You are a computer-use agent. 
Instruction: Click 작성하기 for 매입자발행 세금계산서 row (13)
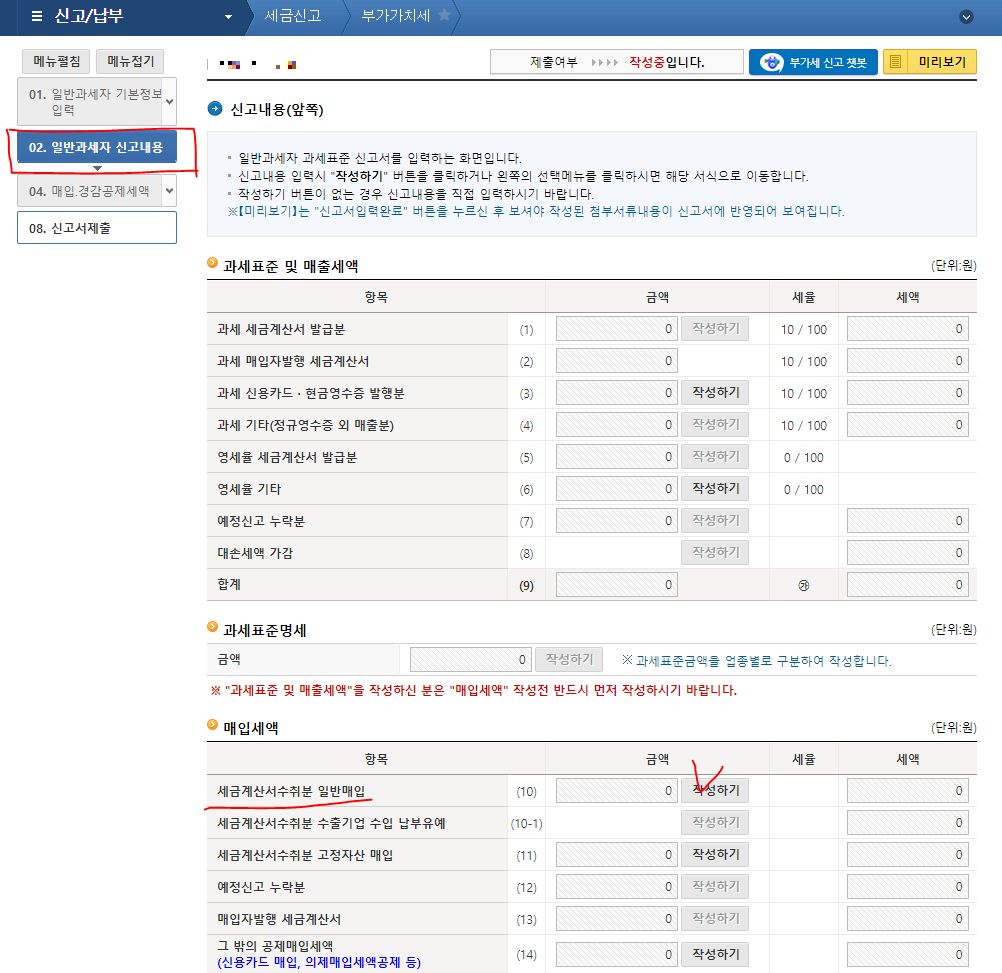pyautogui.click(x=715, y=918)
